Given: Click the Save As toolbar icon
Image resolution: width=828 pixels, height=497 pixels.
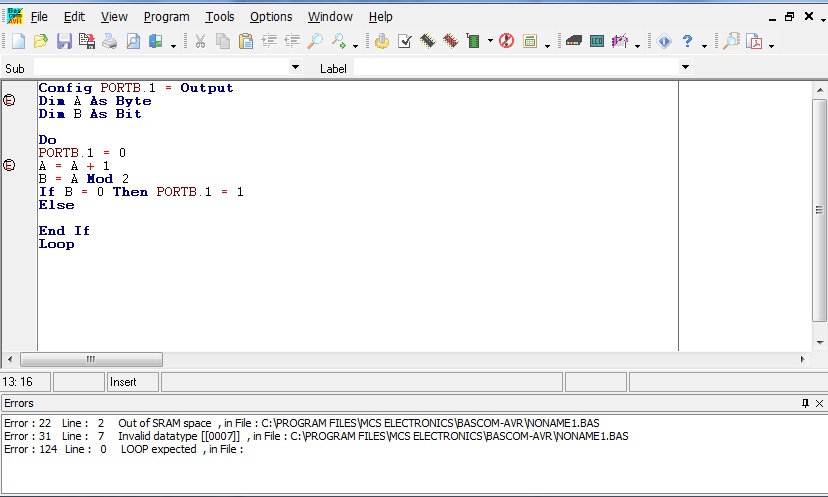Looking at the screenshot, I should tap(87, 41).
